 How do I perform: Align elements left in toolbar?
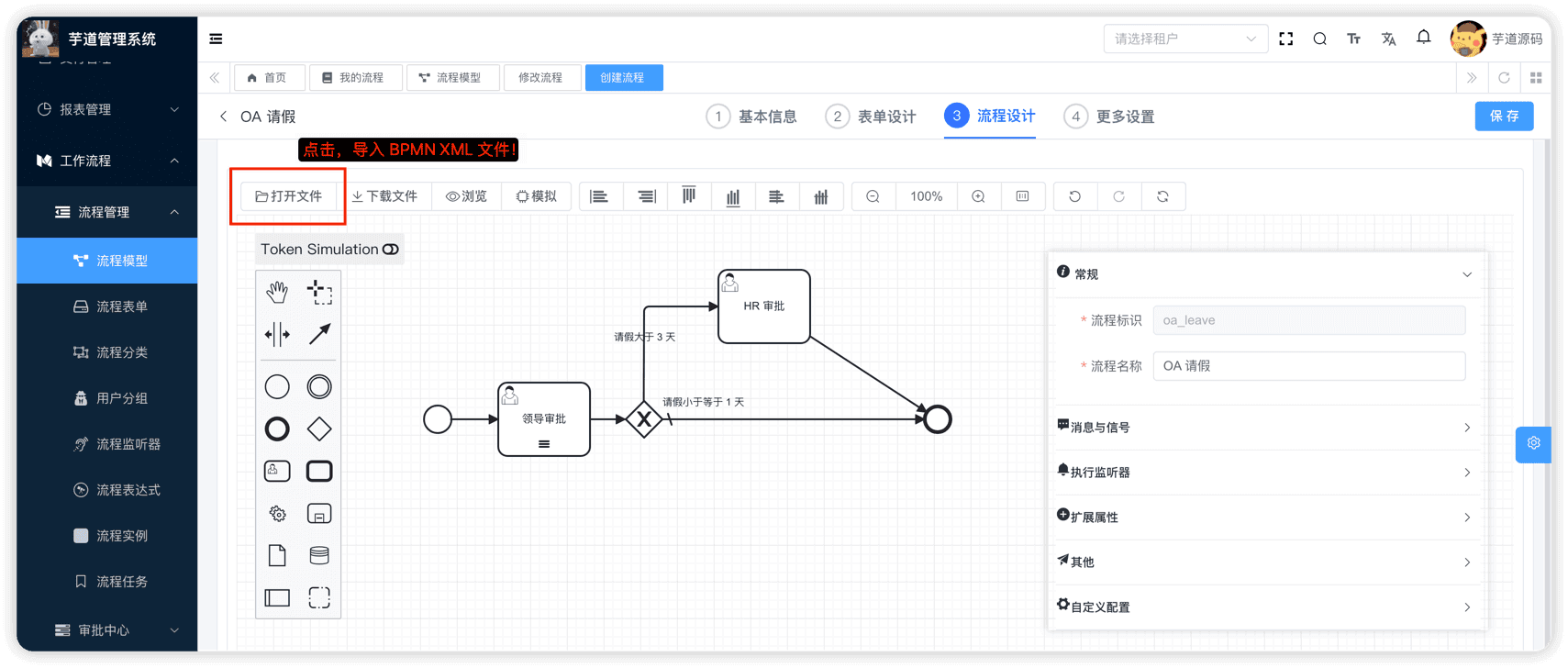tap(599, 196)
